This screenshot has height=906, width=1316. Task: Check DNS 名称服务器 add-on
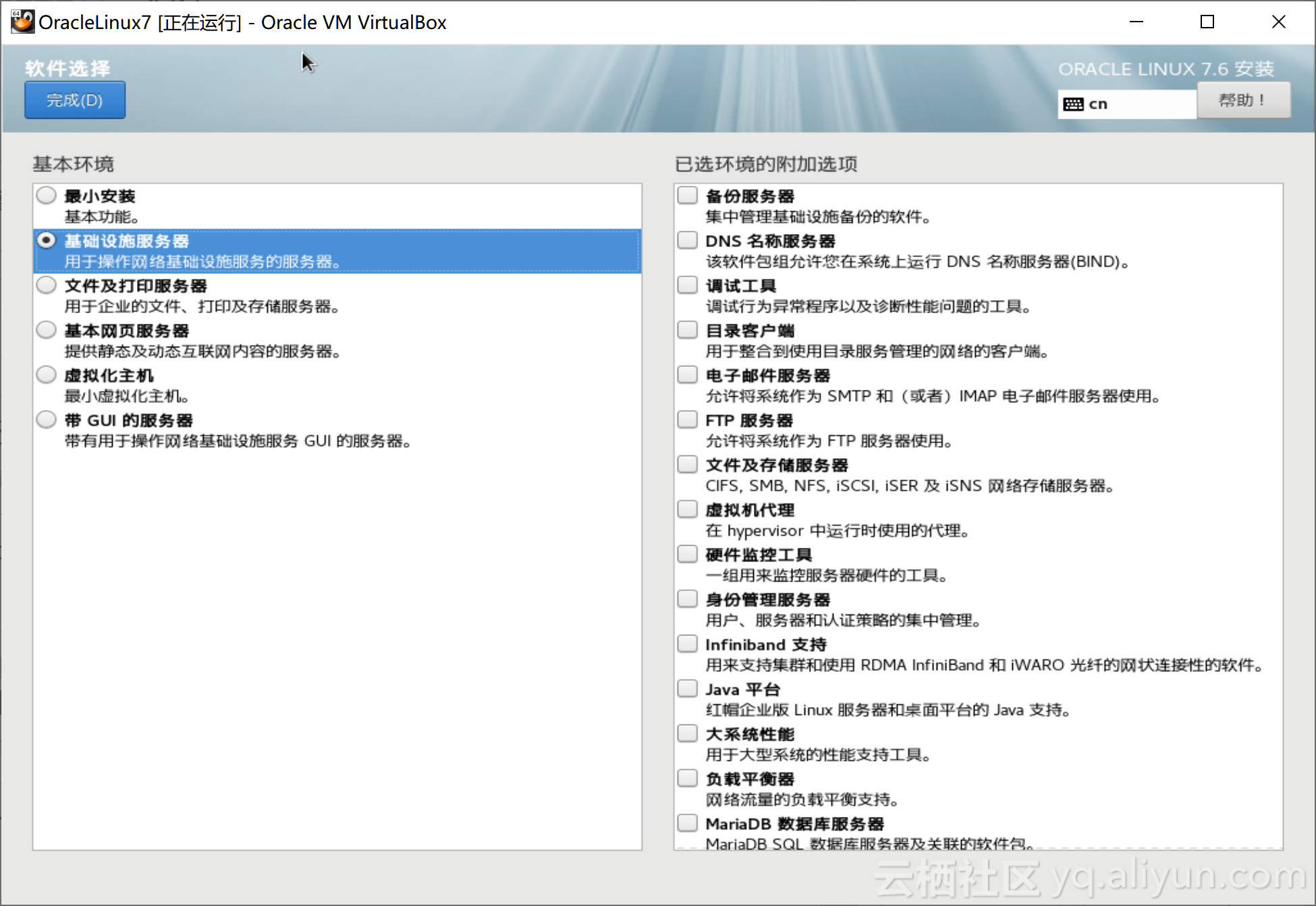click(687, 240)
